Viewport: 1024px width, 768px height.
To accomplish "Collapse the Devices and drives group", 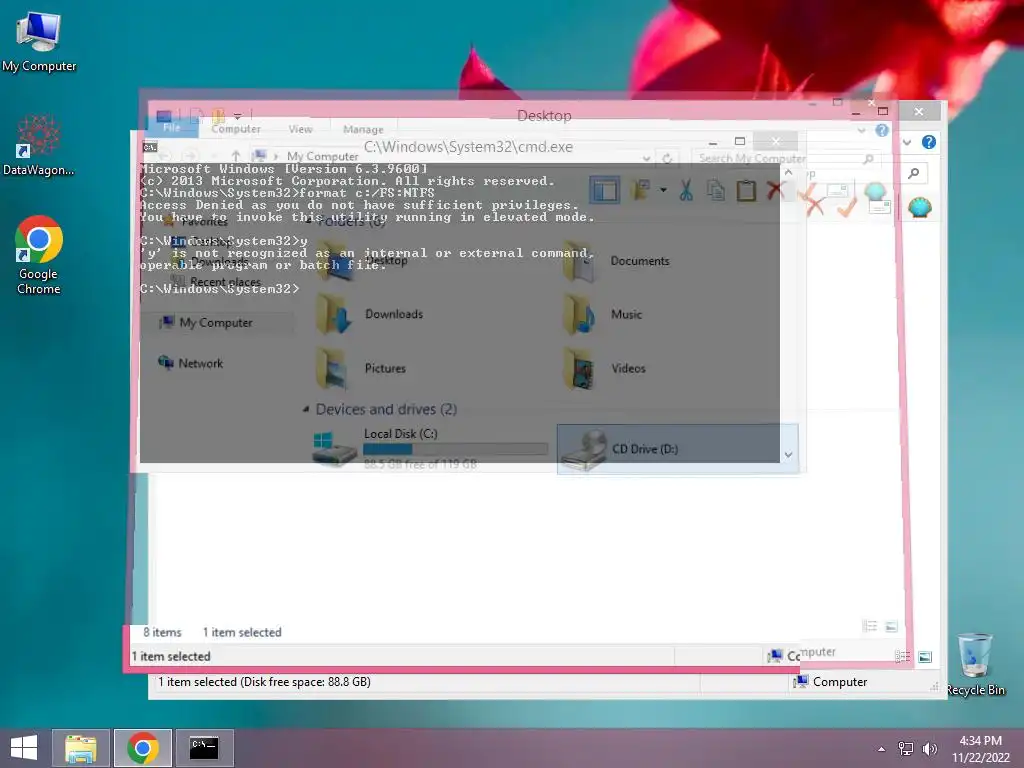I will [x=306, y=409].
